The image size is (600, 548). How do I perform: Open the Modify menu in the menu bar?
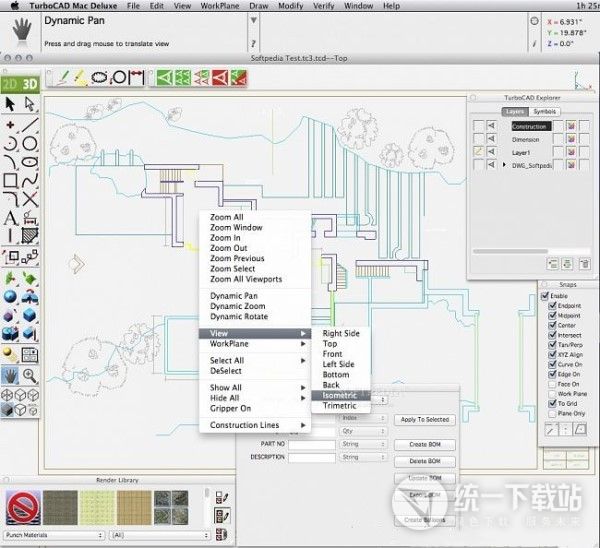click(x=291, y=6)
